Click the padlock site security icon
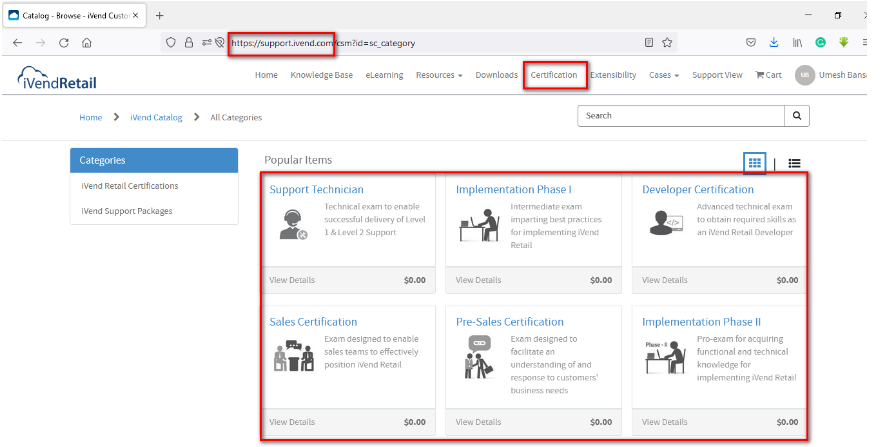 [189, 43]
